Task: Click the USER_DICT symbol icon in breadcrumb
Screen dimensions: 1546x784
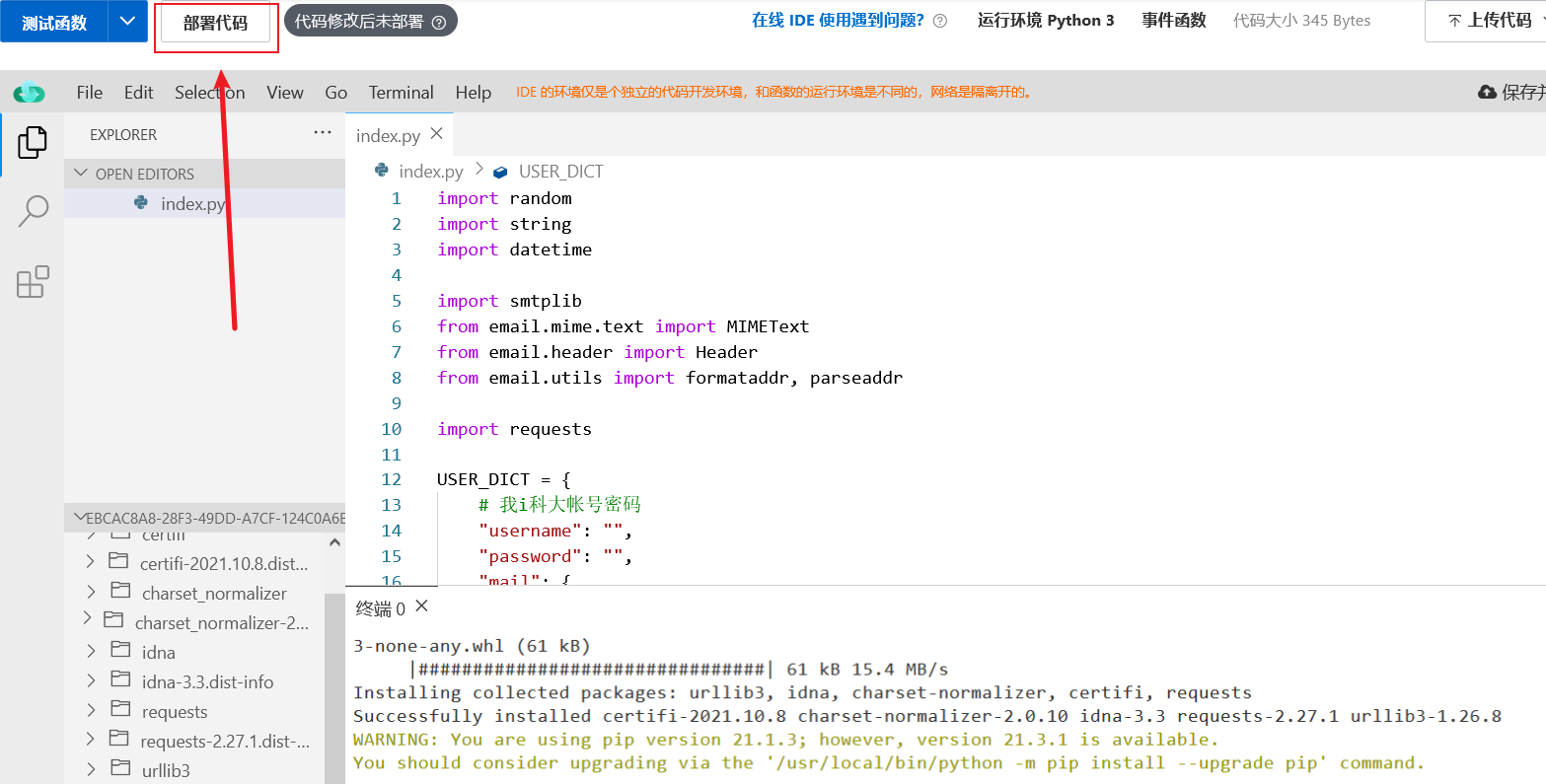Action: point(500,172)
